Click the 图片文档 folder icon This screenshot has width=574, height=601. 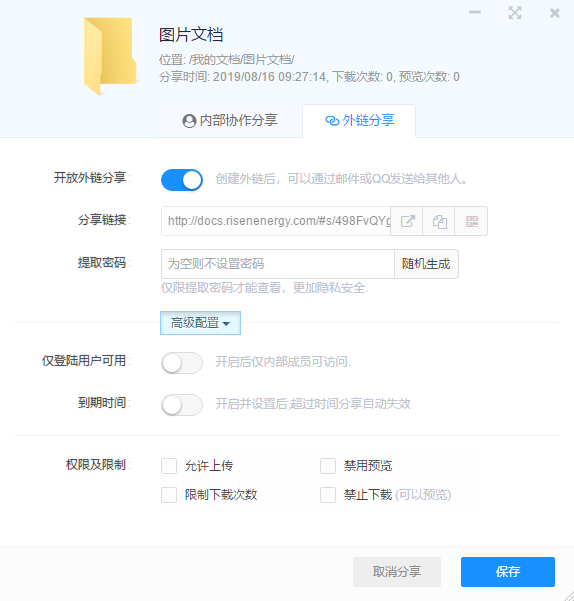pos(110,56)
